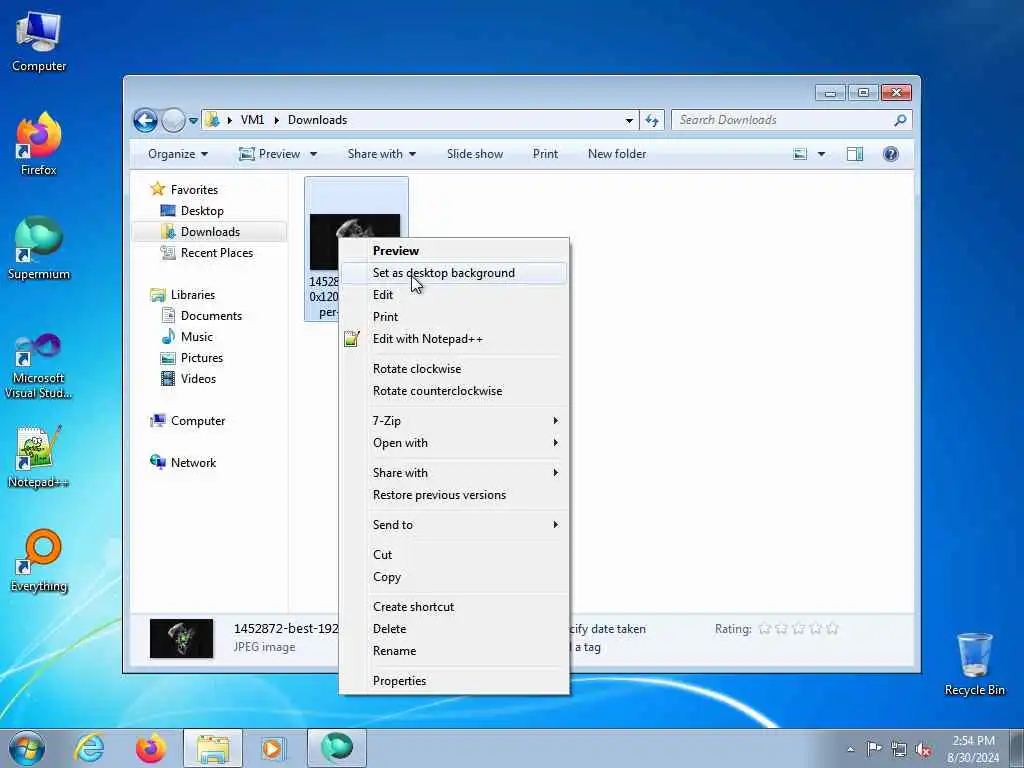Click the search magnifier icon
This screenshot has width=1024, height=768.
(x=900, y=120)
